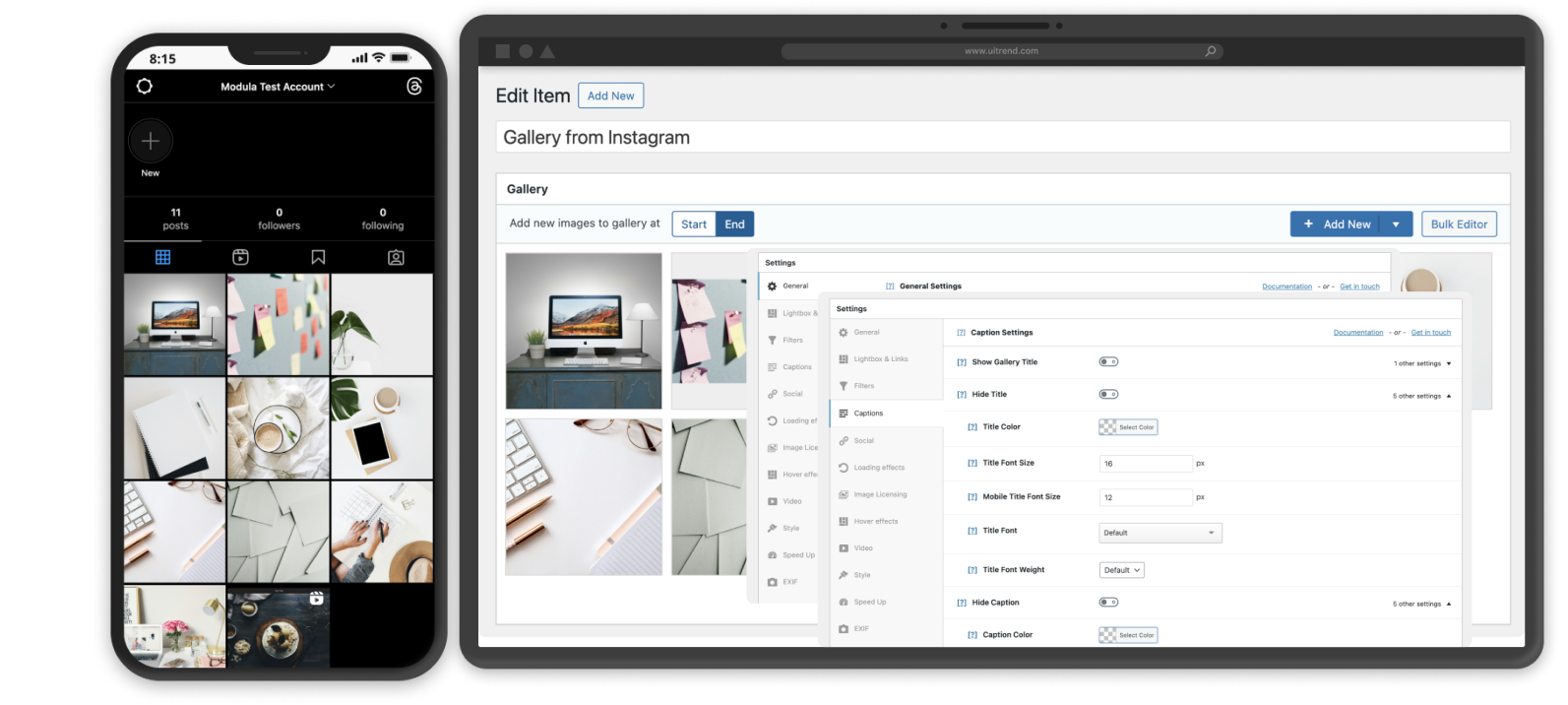
Task: Enable the Hide Caption switch
Action: (1108, 603)
